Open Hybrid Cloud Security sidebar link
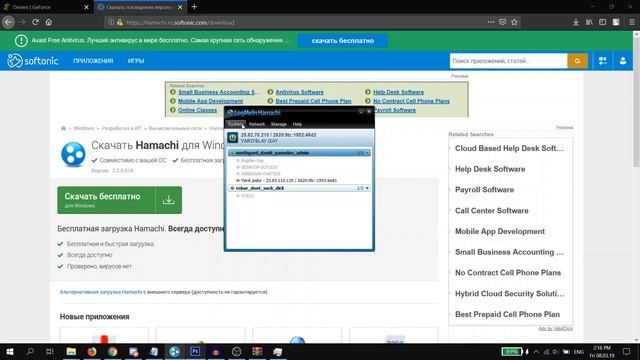Screen dimensions: 640x360 pyautogui.click(x=509, y=293)
